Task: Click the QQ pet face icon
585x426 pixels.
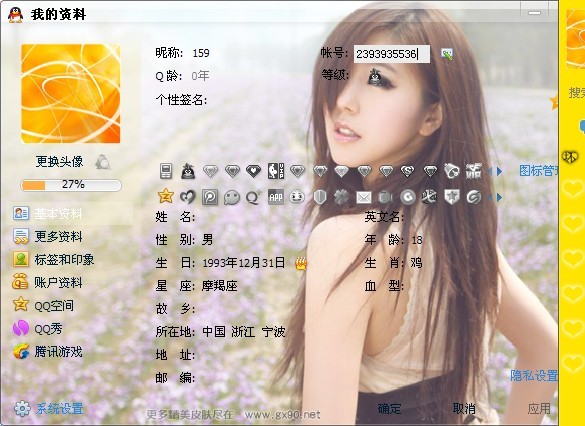Action: tap(297, 197)
